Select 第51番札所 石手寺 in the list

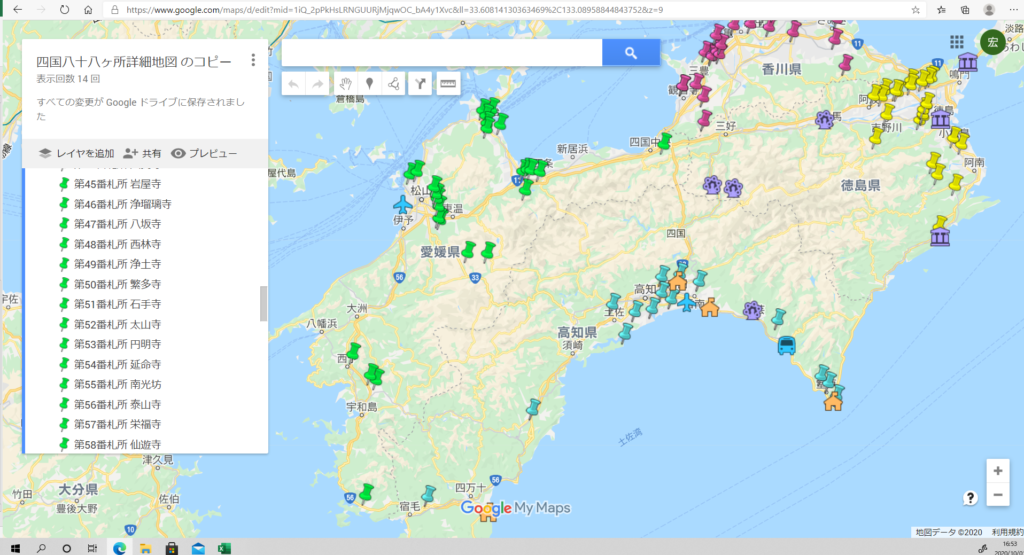[x=117, y=304]
